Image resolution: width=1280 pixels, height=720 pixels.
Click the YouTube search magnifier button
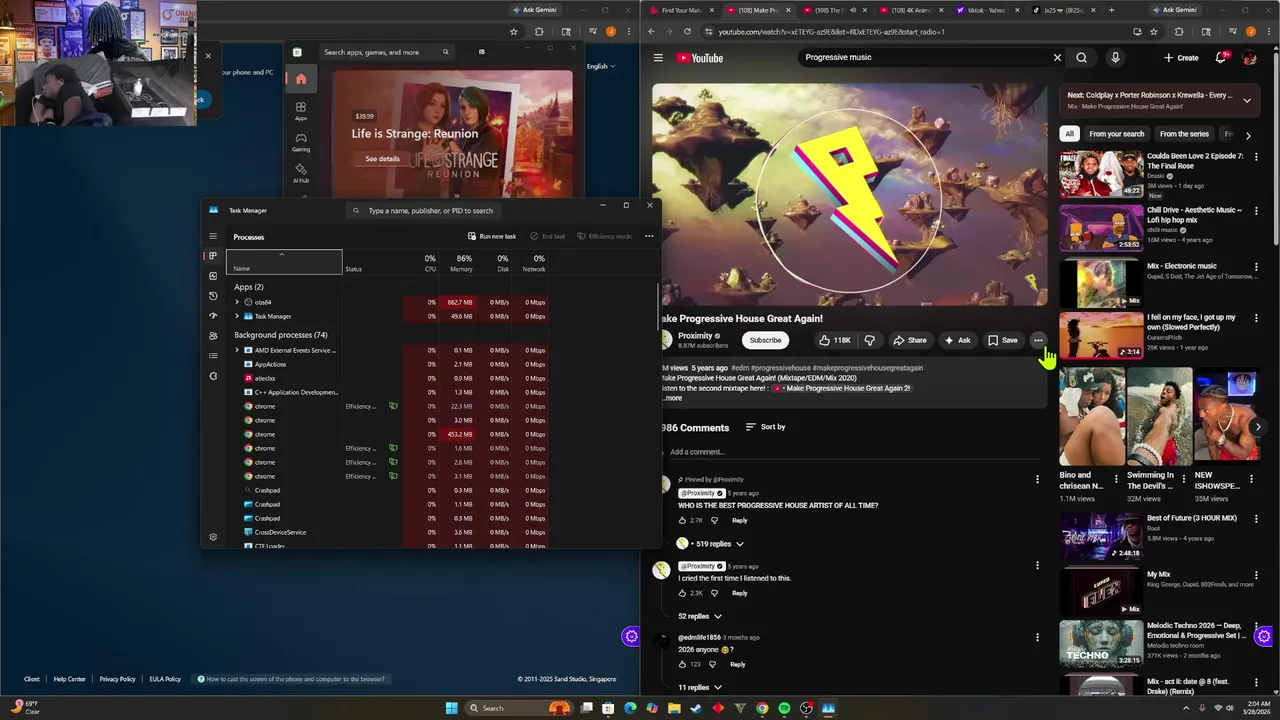click(x=1081, y=58)
